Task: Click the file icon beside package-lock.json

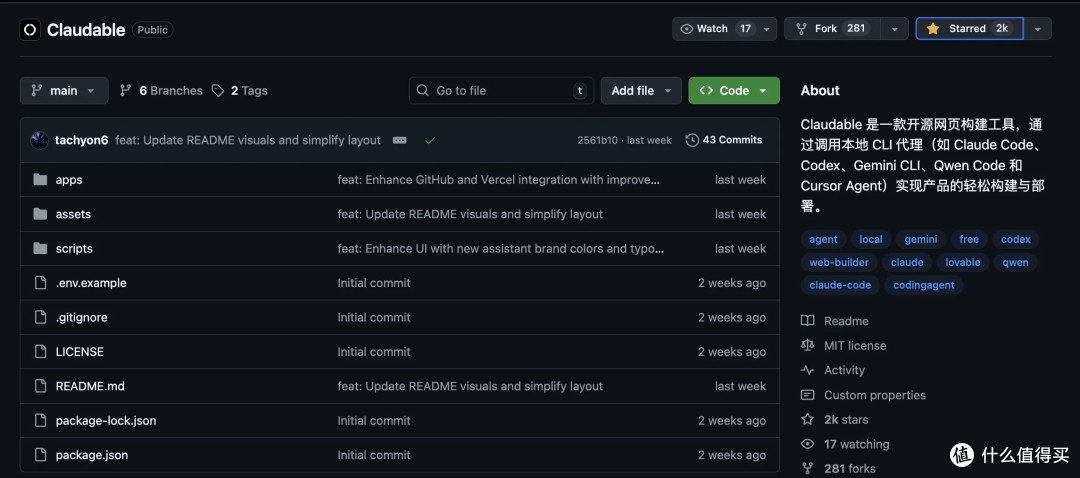Action: pyautogui.click(x=41, y=421)
